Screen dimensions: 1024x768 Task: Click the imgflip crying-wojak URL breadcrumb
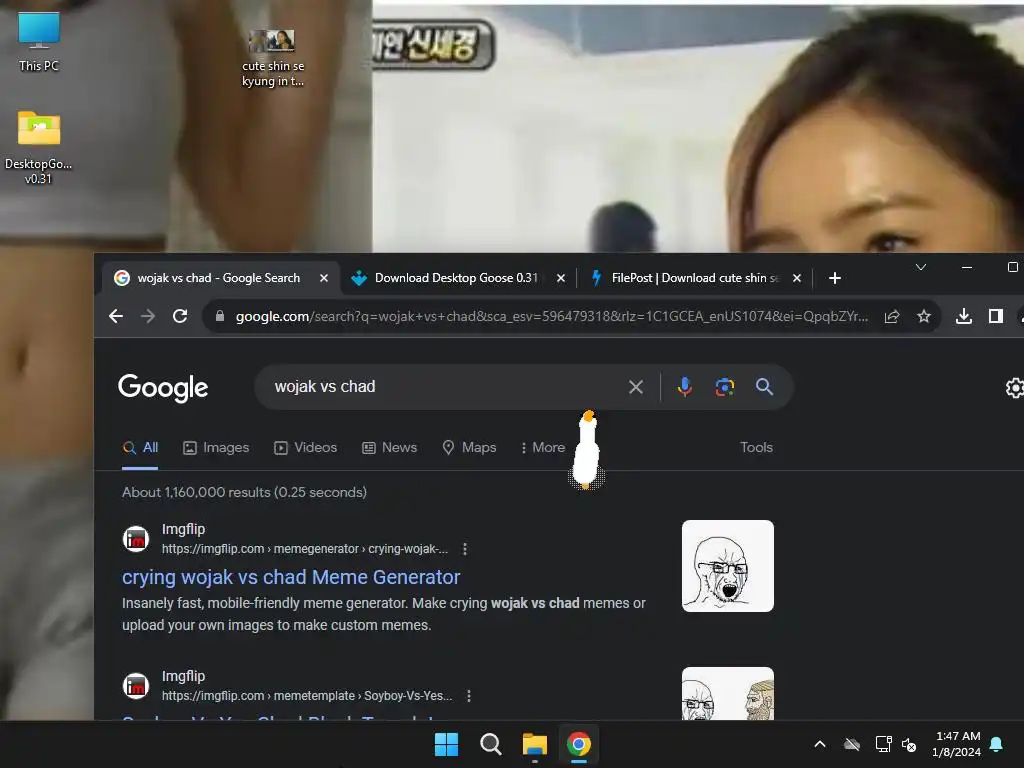click(x=305, y=549)
